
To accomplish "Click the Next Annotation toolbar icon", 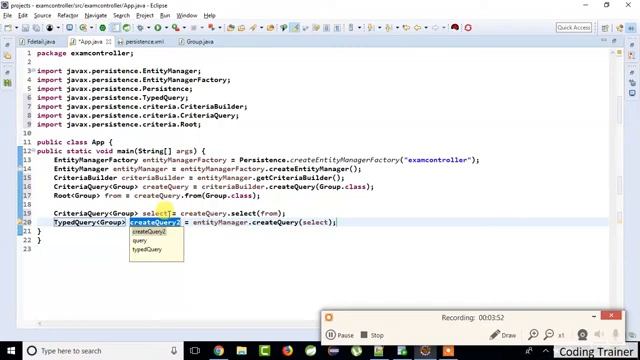I will pos(371,28).
